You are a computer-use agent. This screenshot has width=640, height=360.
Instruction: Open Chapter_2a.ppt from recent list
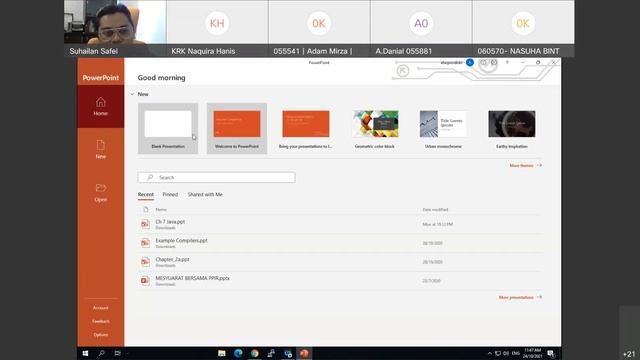(340, 262)
